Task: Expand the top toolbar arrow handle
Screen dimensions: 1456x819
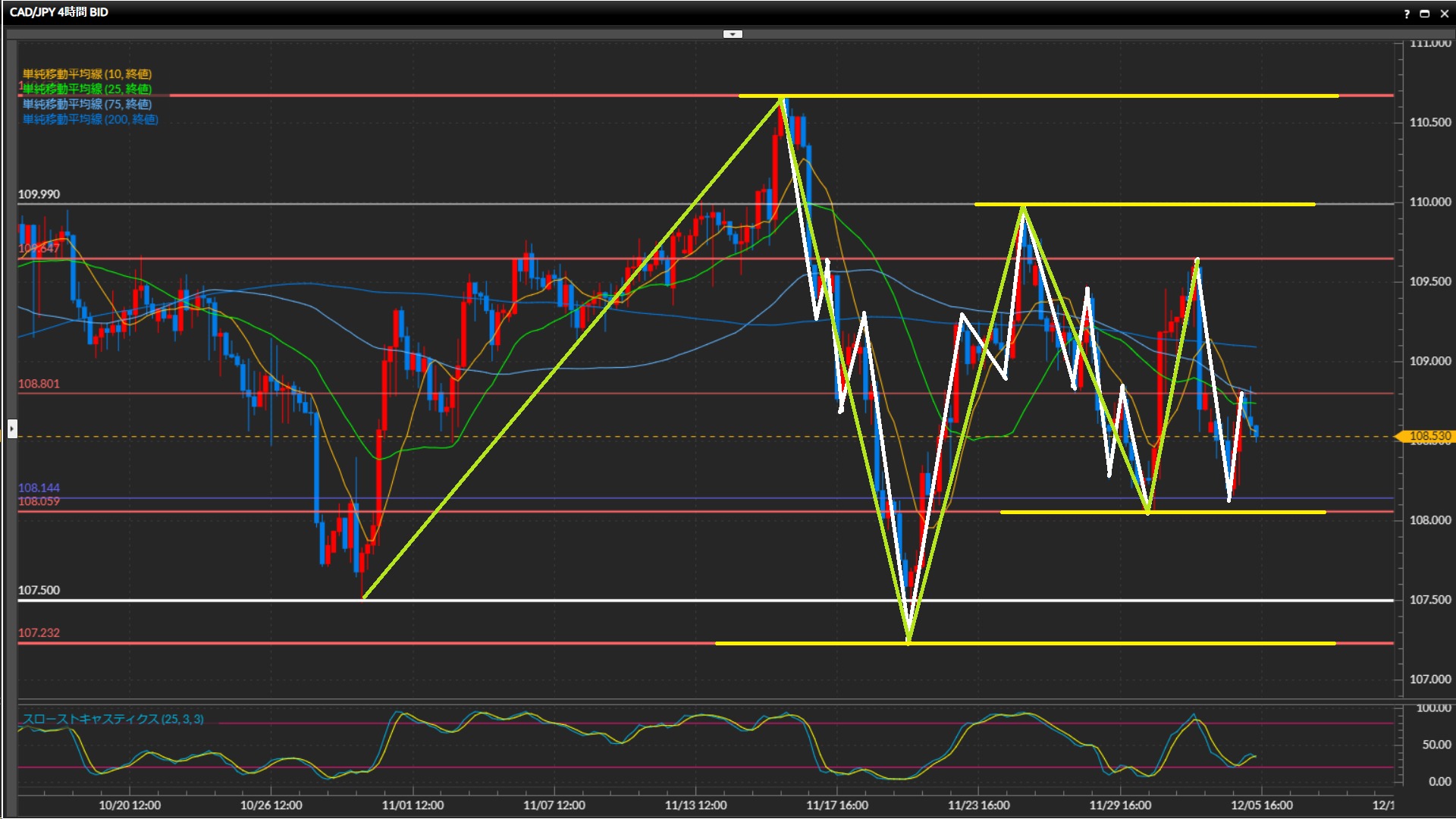Action: tap(733, 34)
